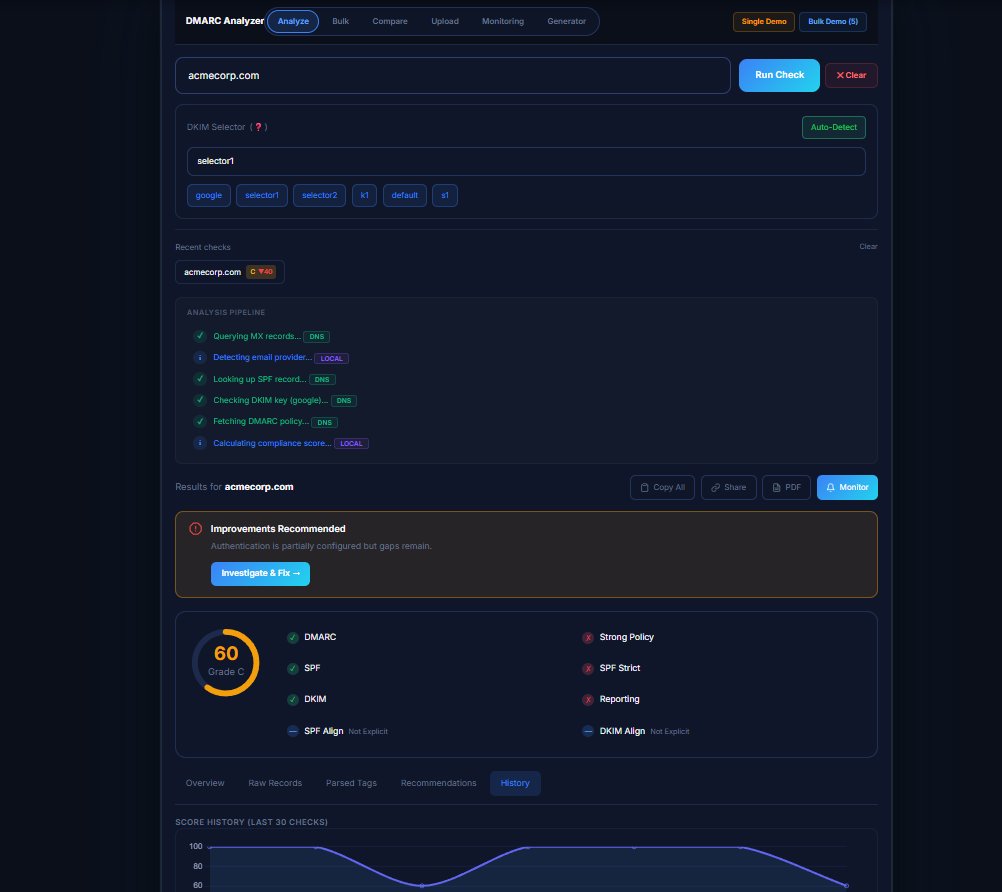
Task: Click the 60 point on the score history graph
Action: tap(422, 885)
